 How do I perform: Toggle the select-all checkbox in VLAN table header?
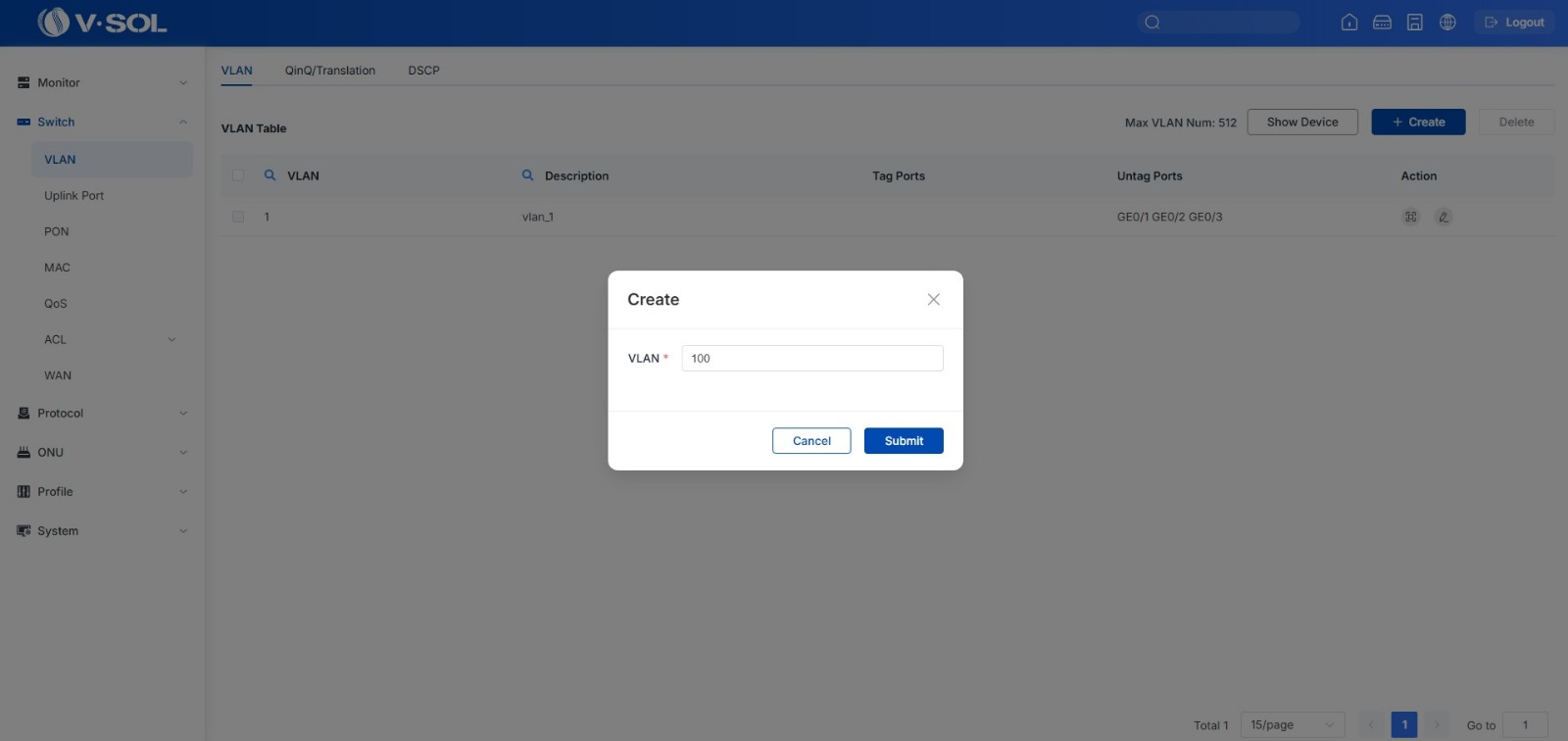(x=238, y=175)
